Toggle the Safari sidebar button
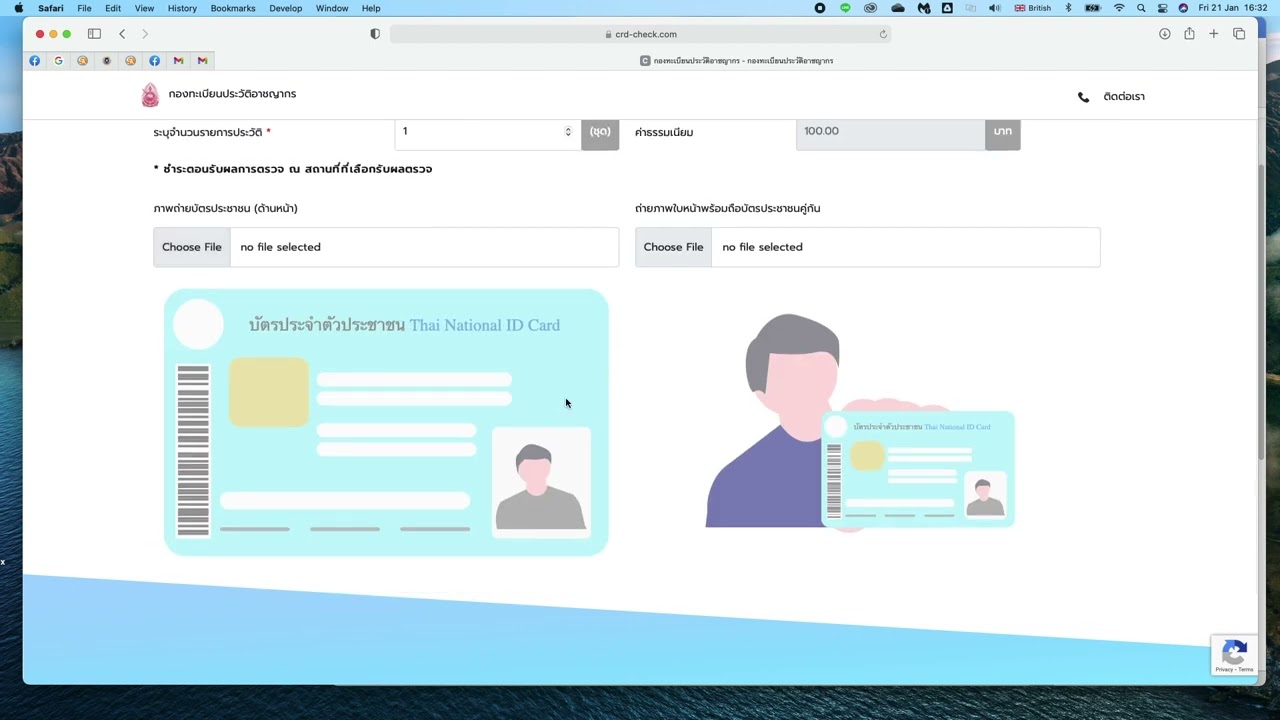Image resolution: width=1280 pixels, height=720 pixels. 94,34
